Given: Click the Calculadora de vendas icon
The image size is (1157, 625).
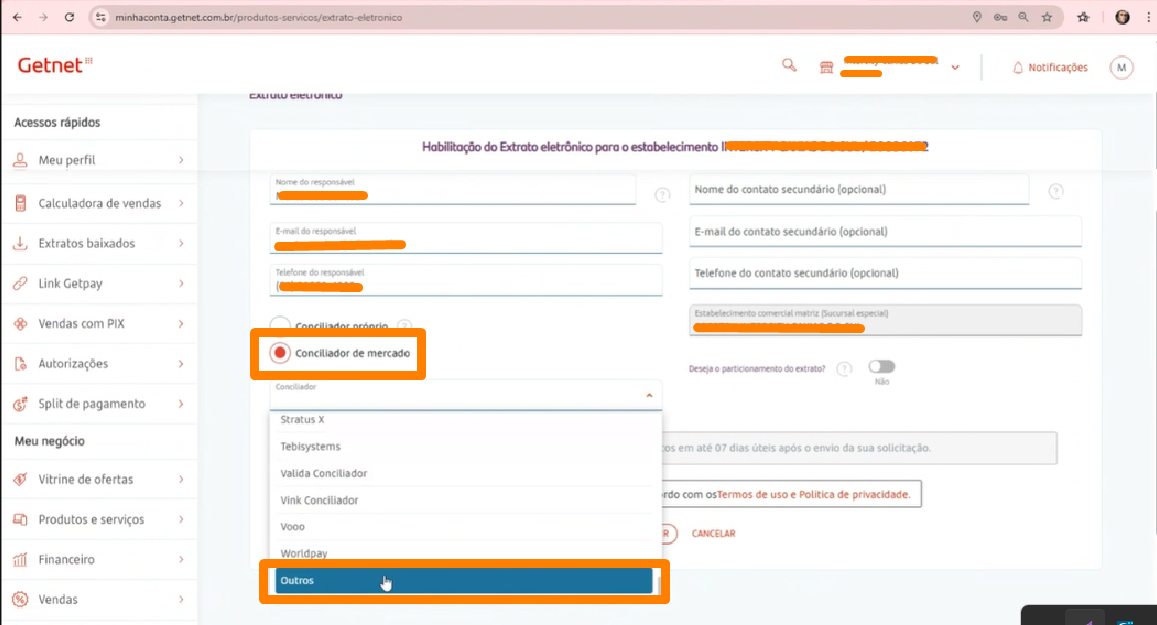Looking at the screenshot, I should tap(21, 203).
